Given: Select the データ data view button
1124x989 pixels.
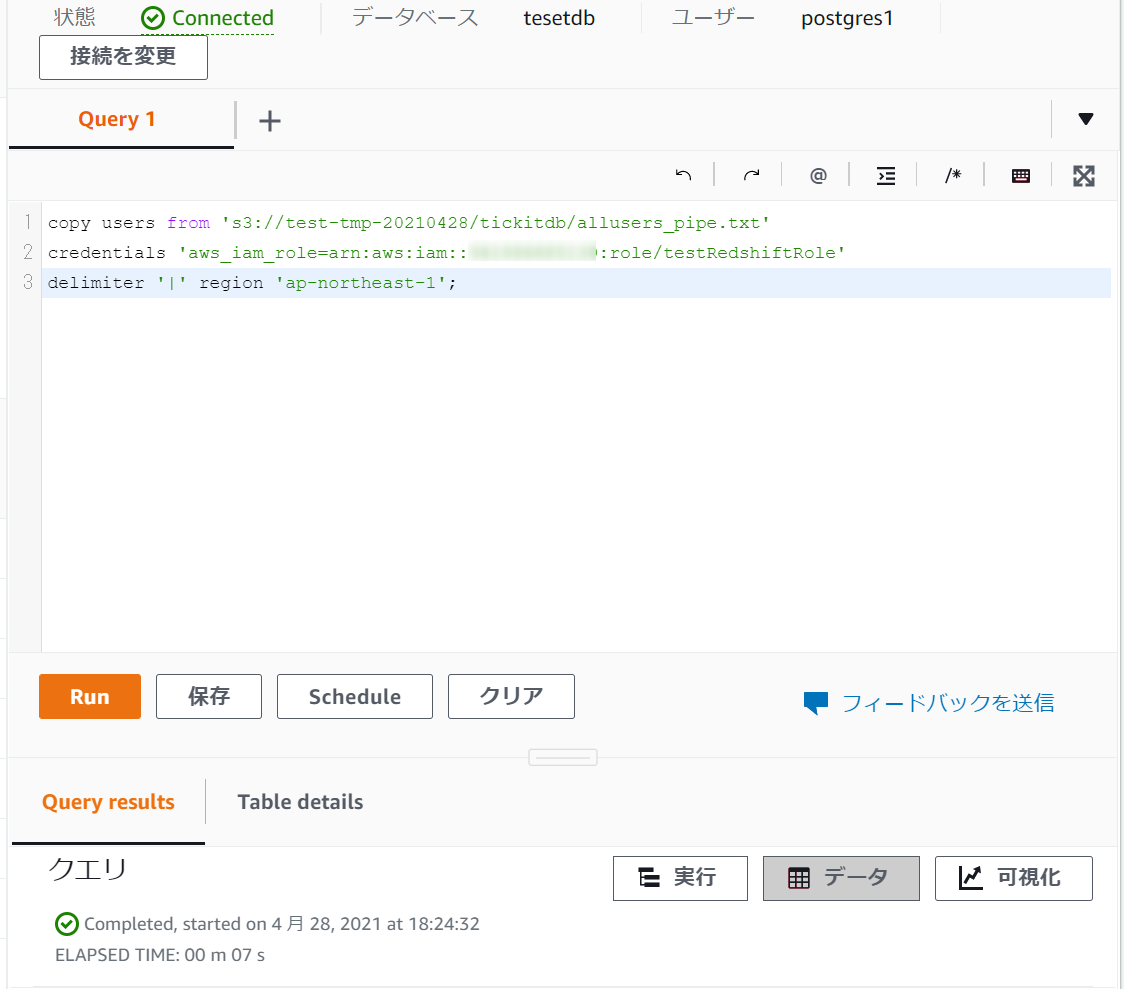Looking at the screenshot, I should [841, 878].
